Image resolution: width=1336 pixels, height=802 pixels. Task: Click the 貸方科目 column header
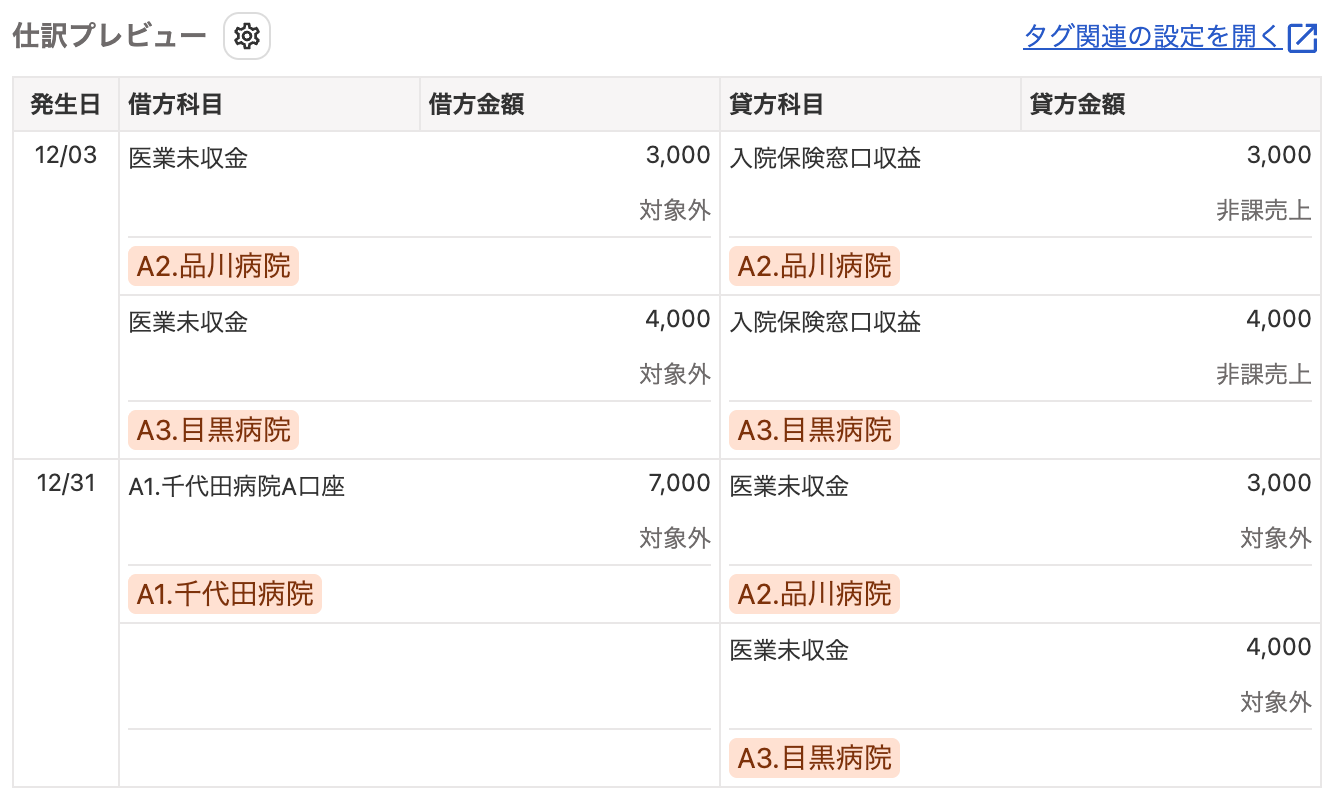click(x=870, y=104)
